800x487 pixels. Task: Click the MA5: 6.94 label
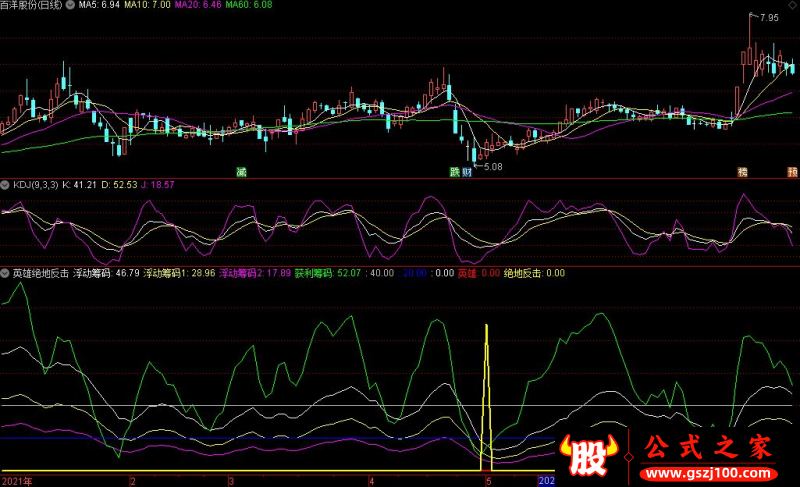[x=99, y=5]
